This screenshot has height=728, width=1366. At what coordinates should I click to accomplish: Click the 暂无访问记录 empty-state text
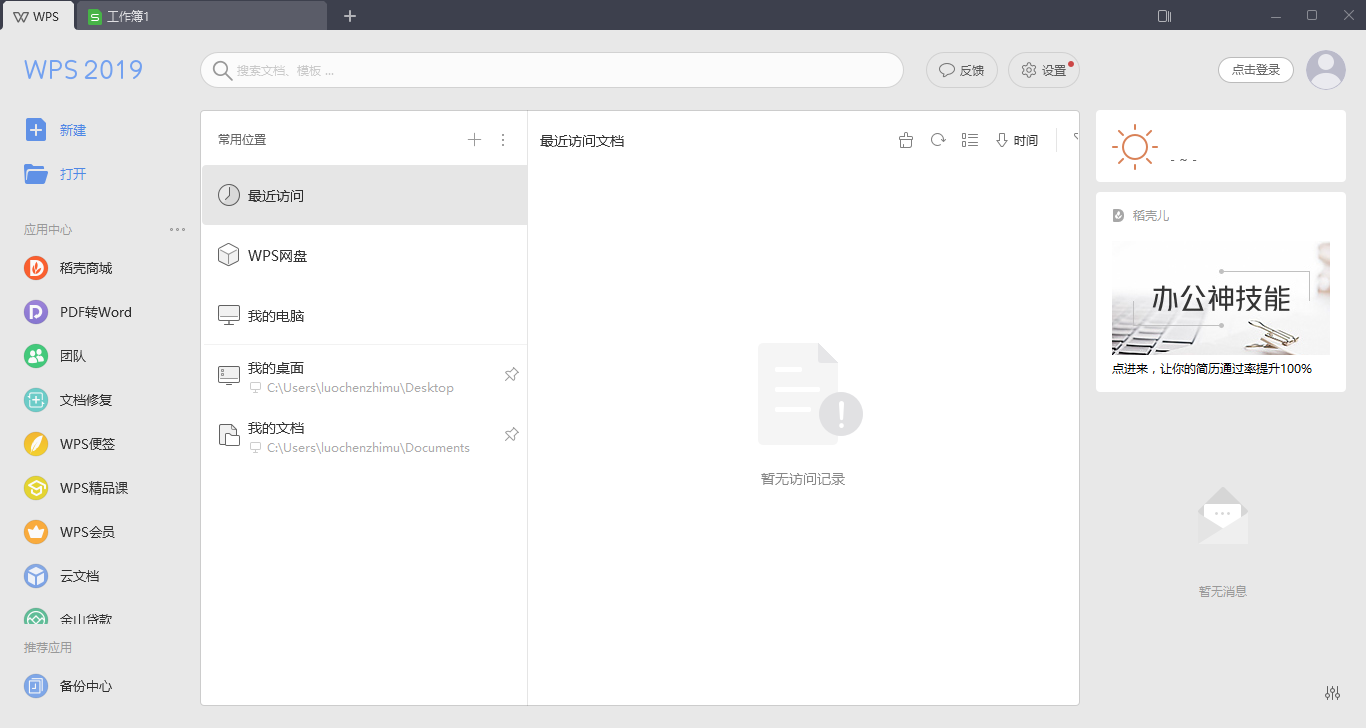click(x=803, y=479)
